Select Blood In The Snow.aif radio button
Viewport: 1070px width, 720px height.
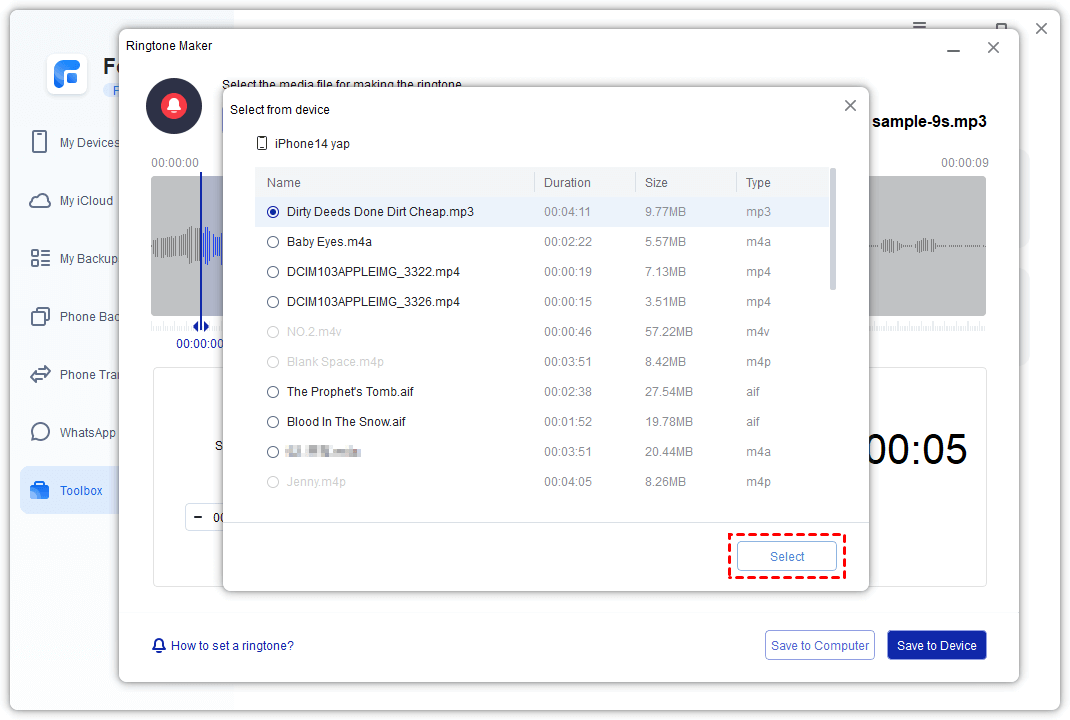click(x=273, y=422)
